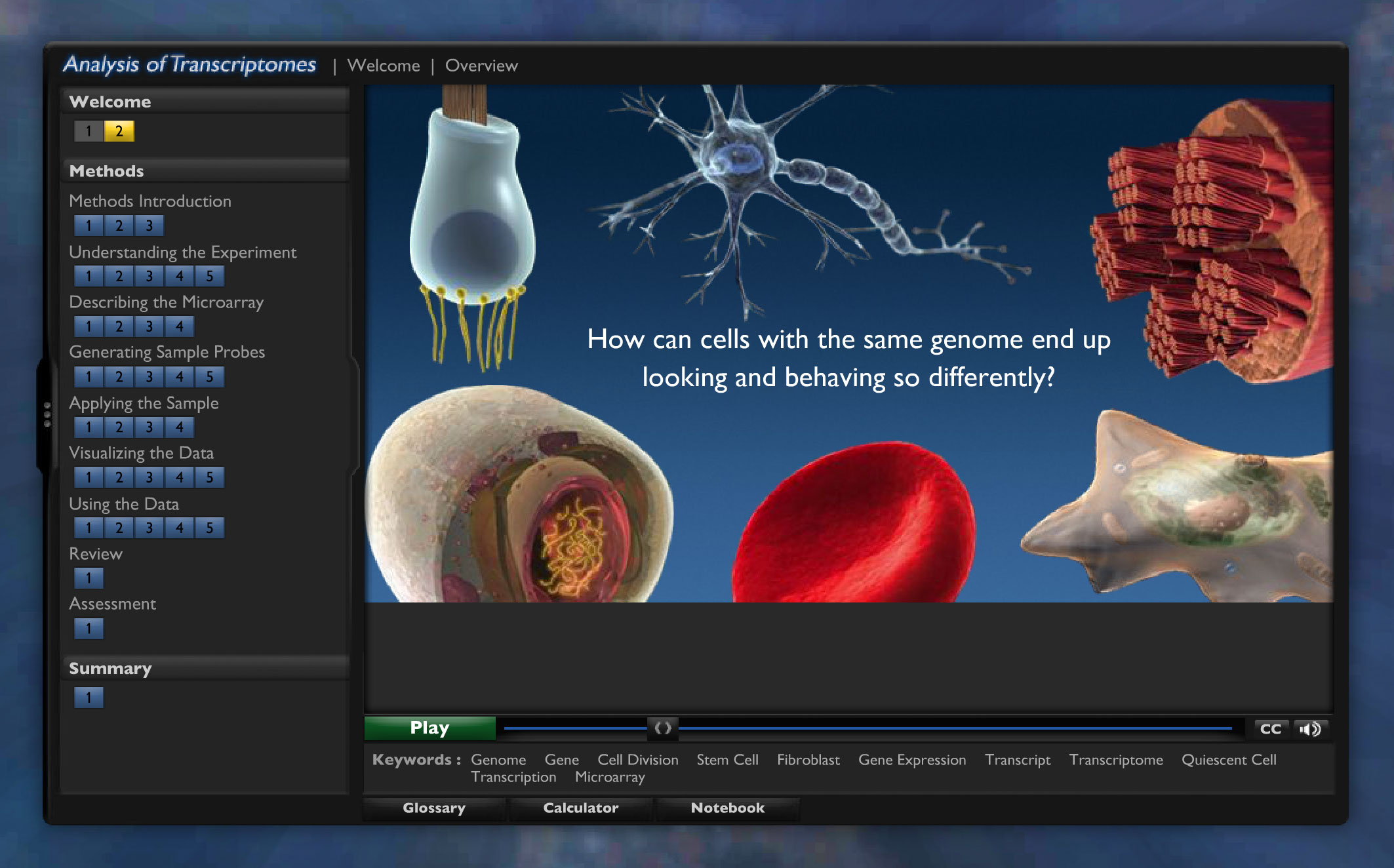1394x868 pixels.
Task: Open the Notebook tab
Action: point(727,808)
